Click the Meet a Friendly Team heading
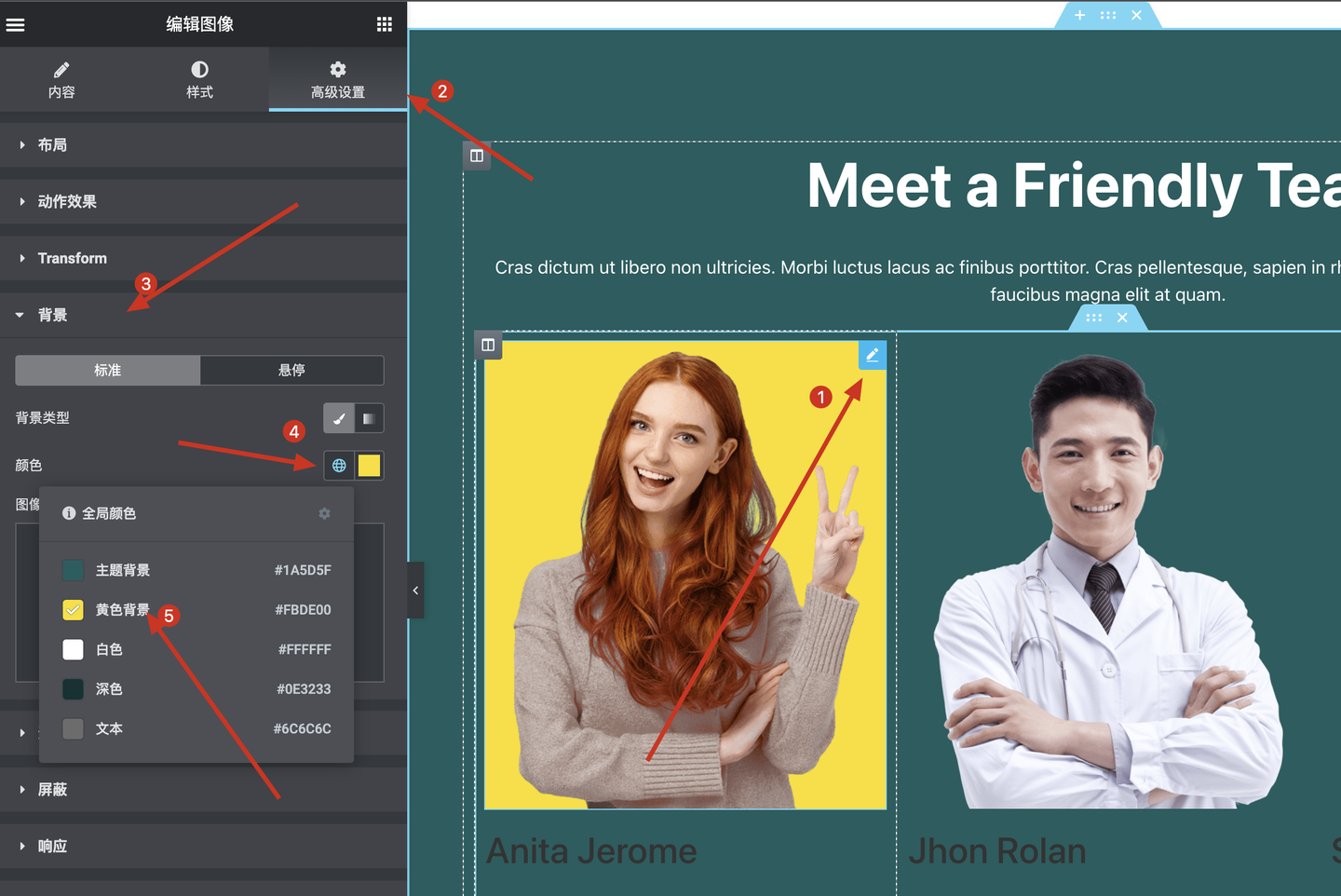 [x=1073, y=185]
